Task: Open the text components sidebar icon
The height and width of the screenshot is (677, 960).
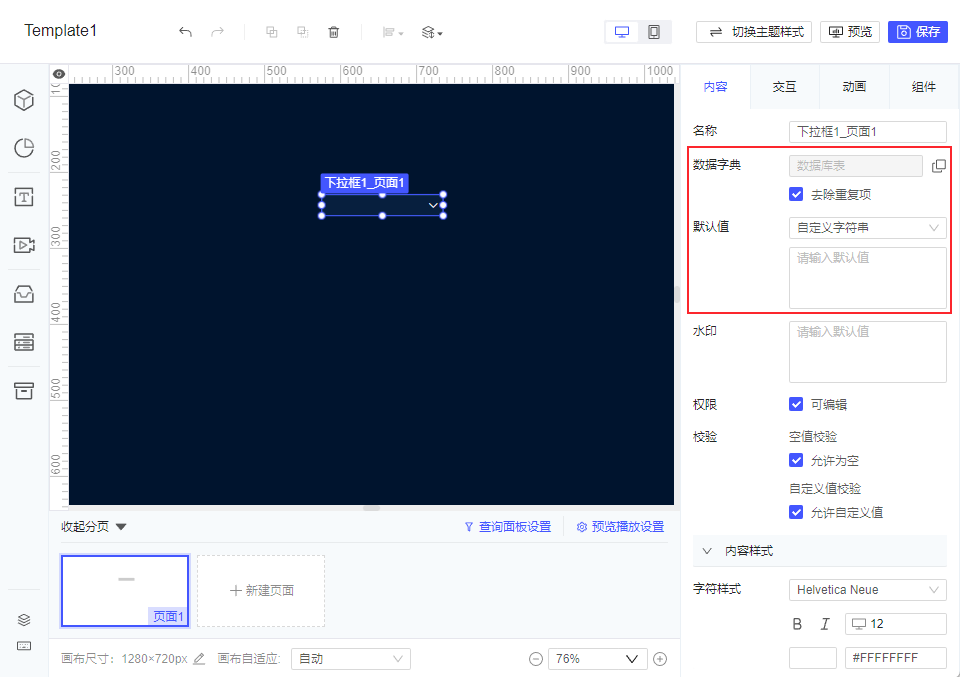Action: (x=24, y=197)
